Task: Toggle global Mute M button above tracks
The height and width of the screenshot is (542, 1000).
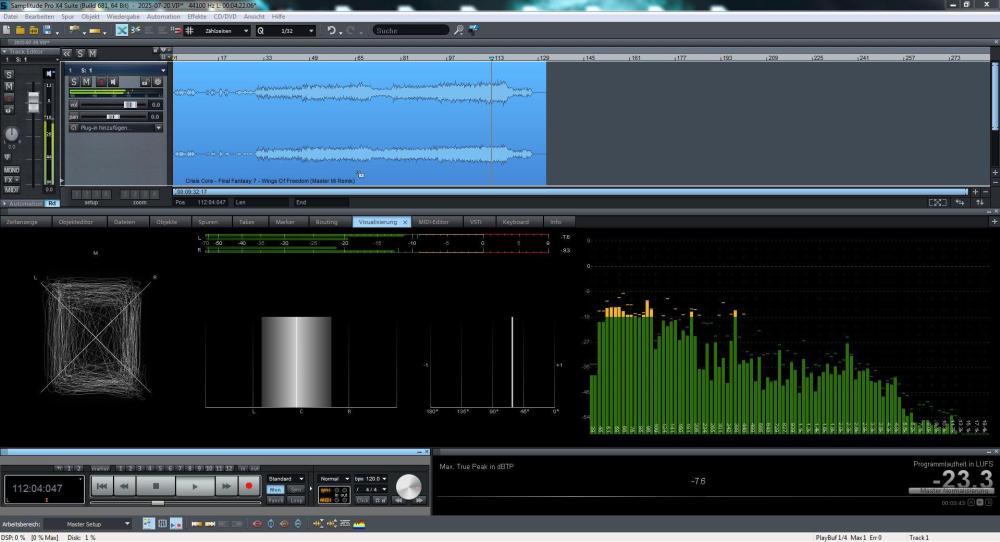Action: tap(92, 54)
